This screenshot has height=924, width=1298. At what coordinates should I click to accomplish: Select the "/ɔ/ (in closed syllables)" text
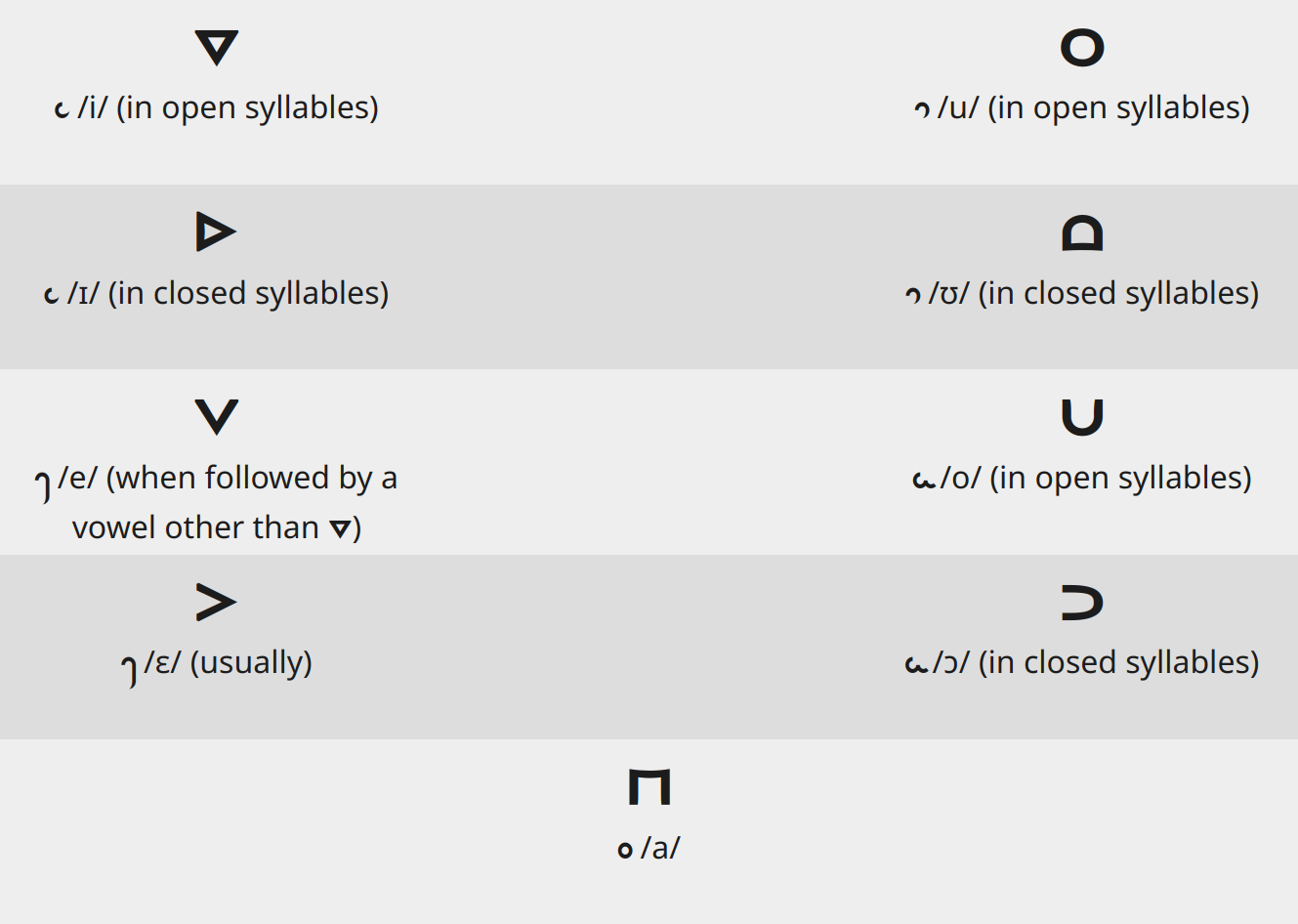pyautogui.click(x=1095, y=662)
